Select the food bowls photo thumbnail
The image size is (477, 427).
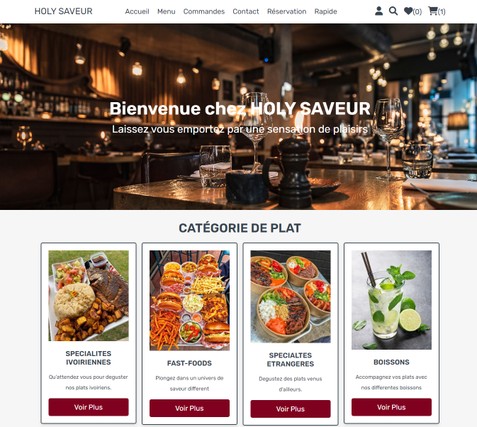tap(290, 297)
